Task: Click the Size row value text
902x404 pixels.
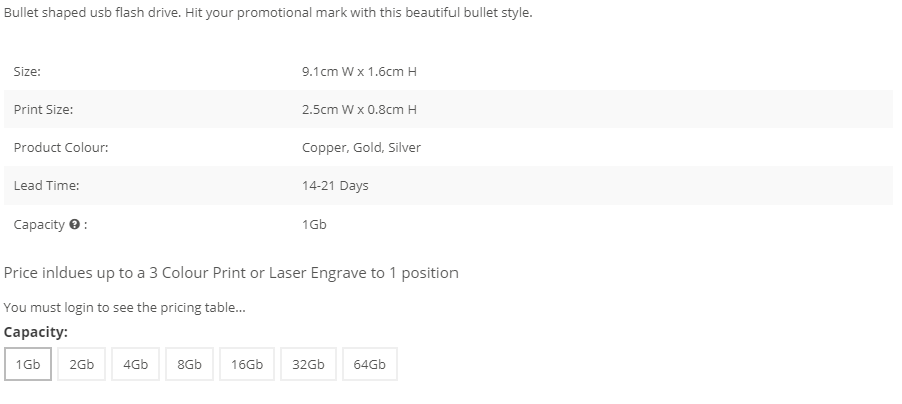Action: click(x=359, y=71)
